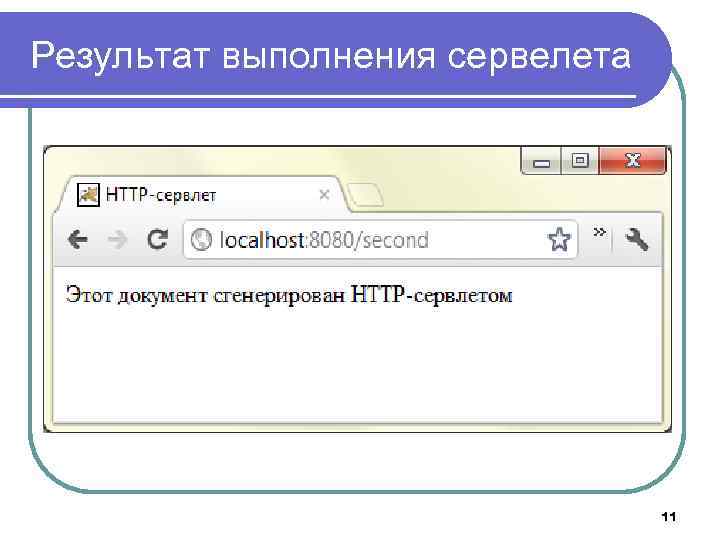Image resolution: width=720 pixels, height=540 pixels.
Task: Open hidden extensions via double chevron
Action: [x=599, y=232]
